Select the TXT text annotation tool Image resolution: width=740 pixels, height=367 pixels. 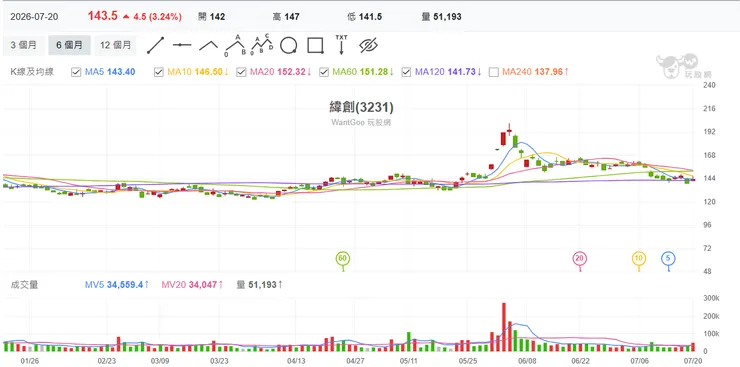click(341, 44)
